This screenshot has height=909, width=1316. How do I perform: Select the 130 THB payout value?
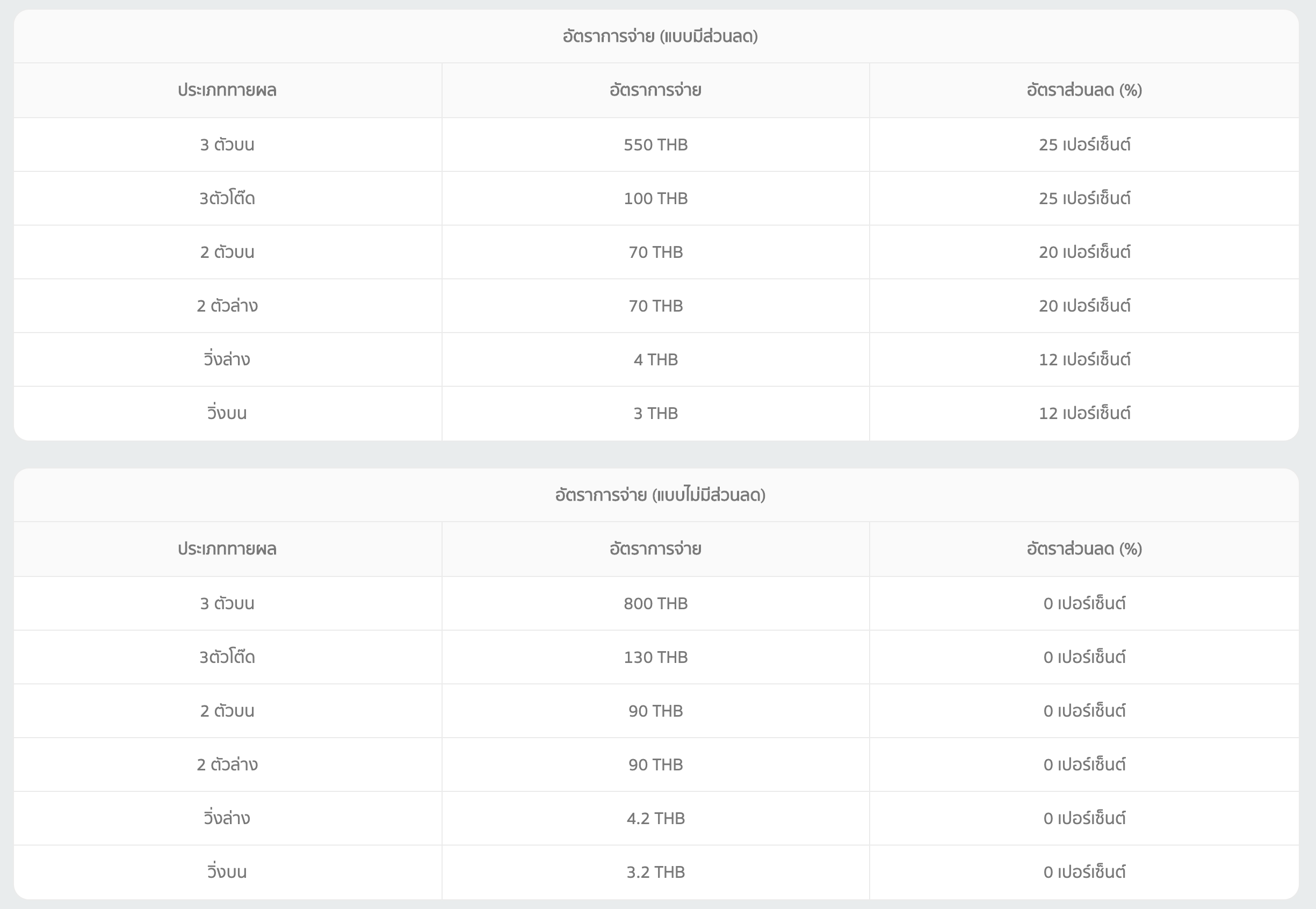click(655, 656)
